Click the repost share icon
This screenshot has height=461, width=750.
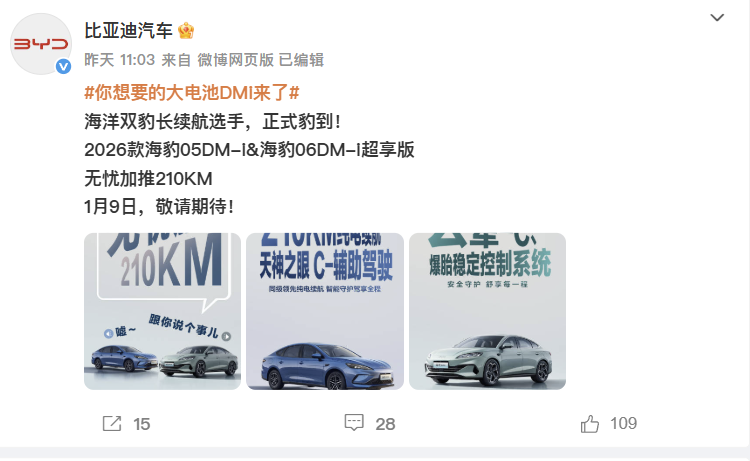(112, 424)
